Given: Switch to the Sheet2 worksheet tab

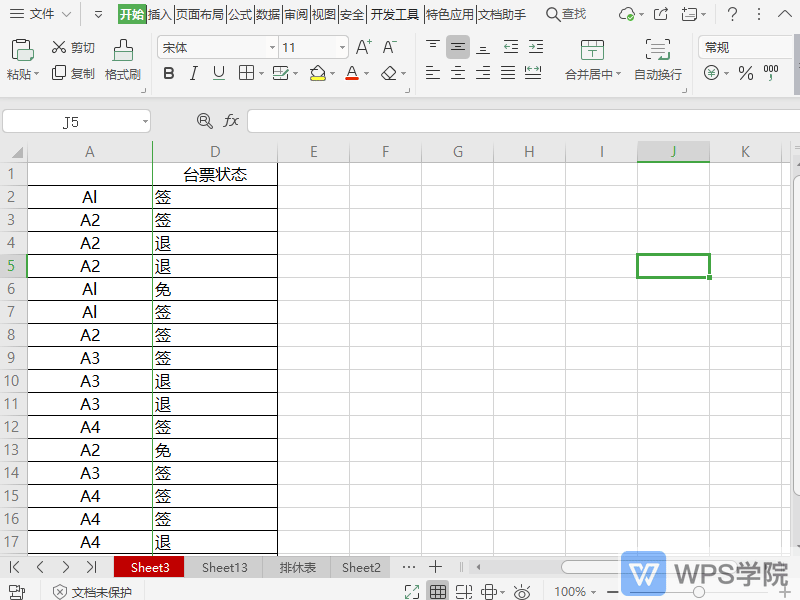Looking at the screenshot, I should click(360, 567).
